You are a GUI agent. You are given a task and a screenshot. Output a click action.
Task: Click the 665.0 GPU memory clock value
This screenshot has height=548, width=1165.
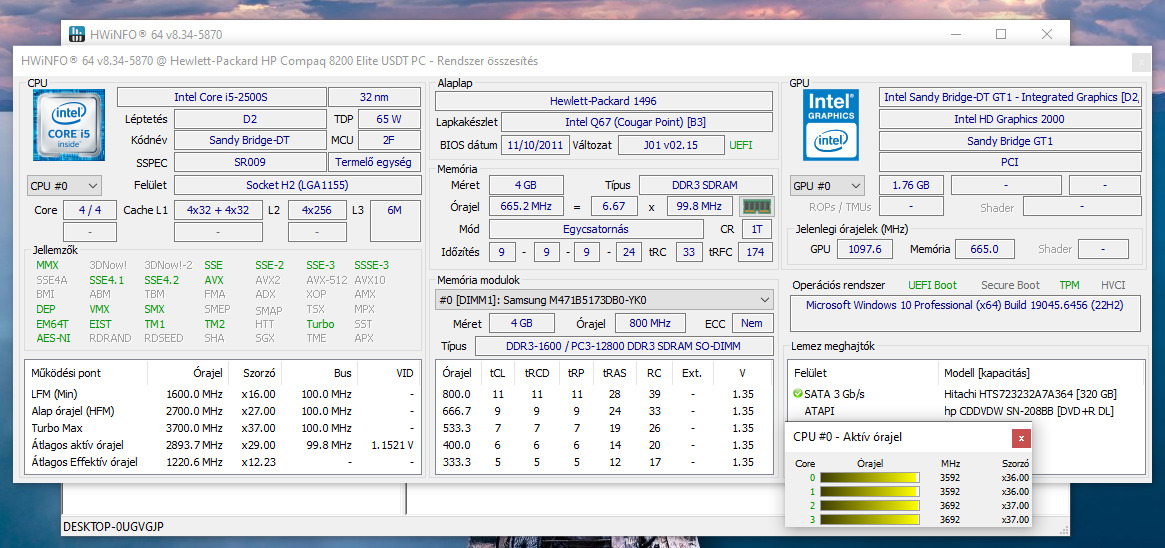(x=984, y=249)
